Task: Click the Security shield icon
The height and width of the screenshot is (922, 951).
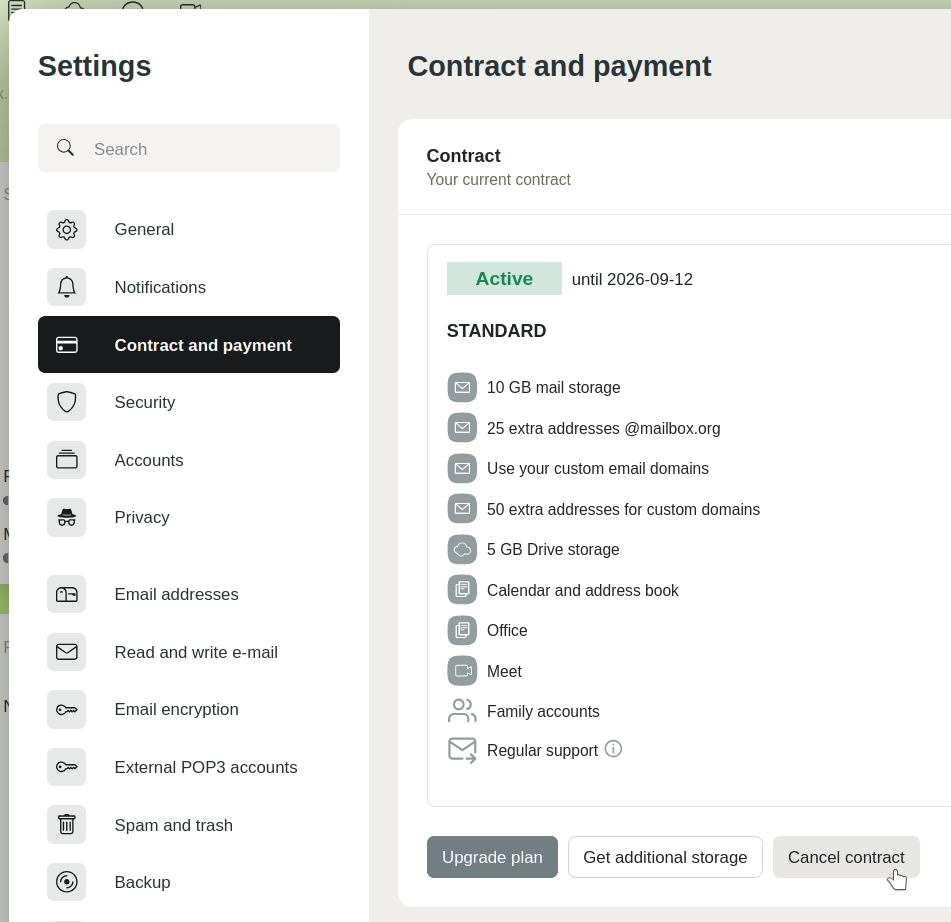Action: pos(67,402)
